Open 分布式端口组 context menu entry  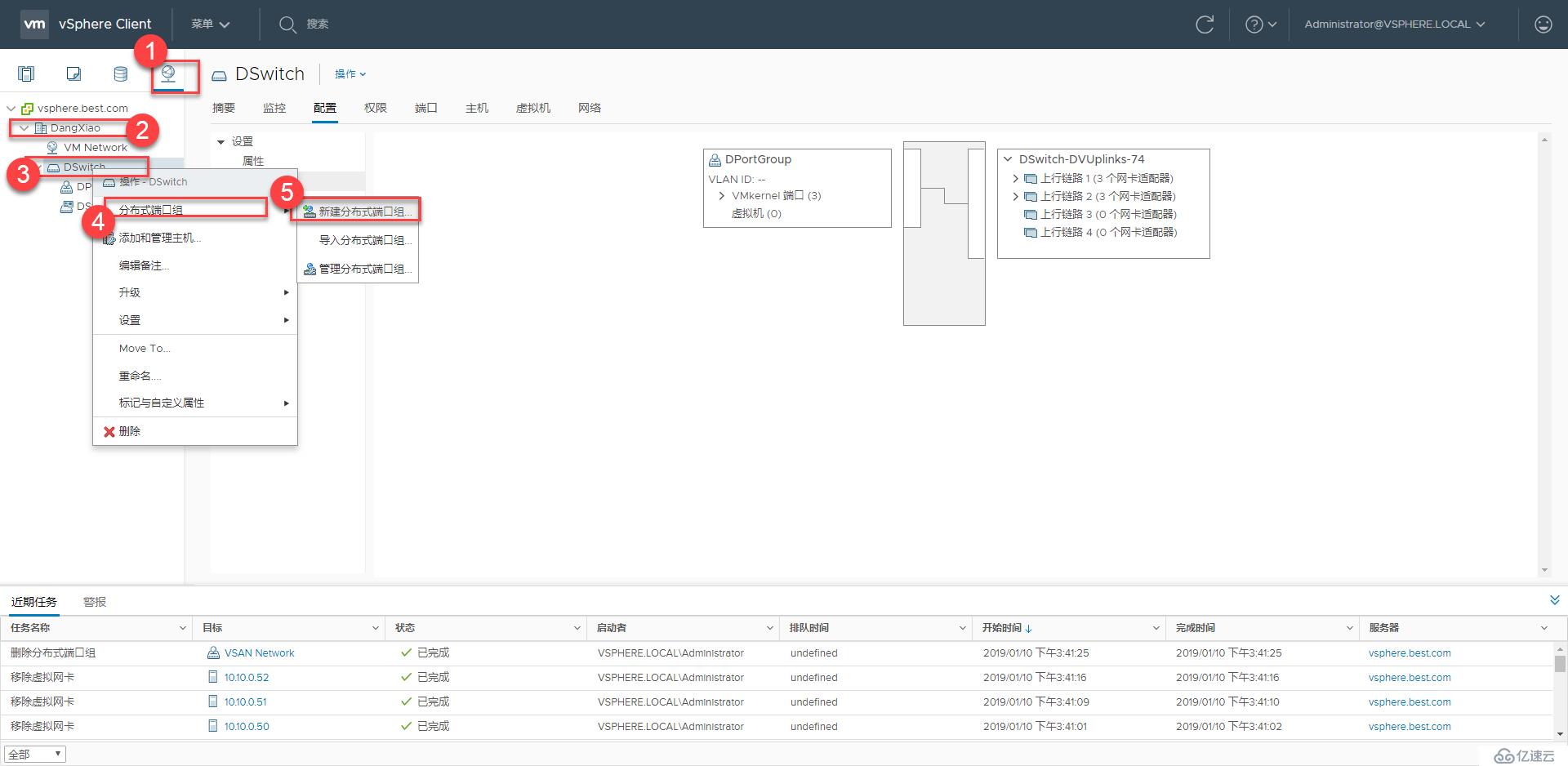pyautogui.click(x=195, y=210)
